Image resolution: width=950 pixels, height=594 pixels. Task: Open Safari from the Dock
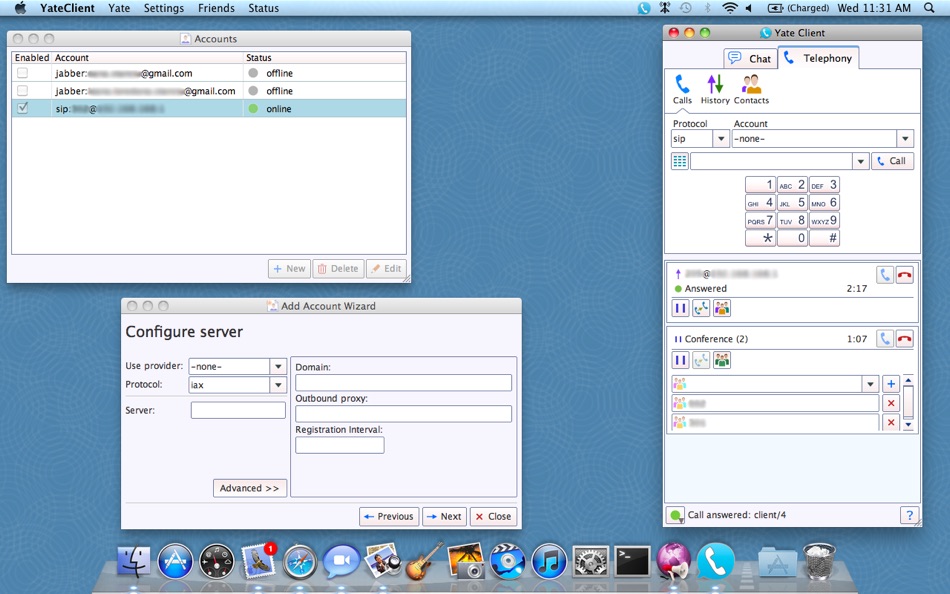coord(300,561)
